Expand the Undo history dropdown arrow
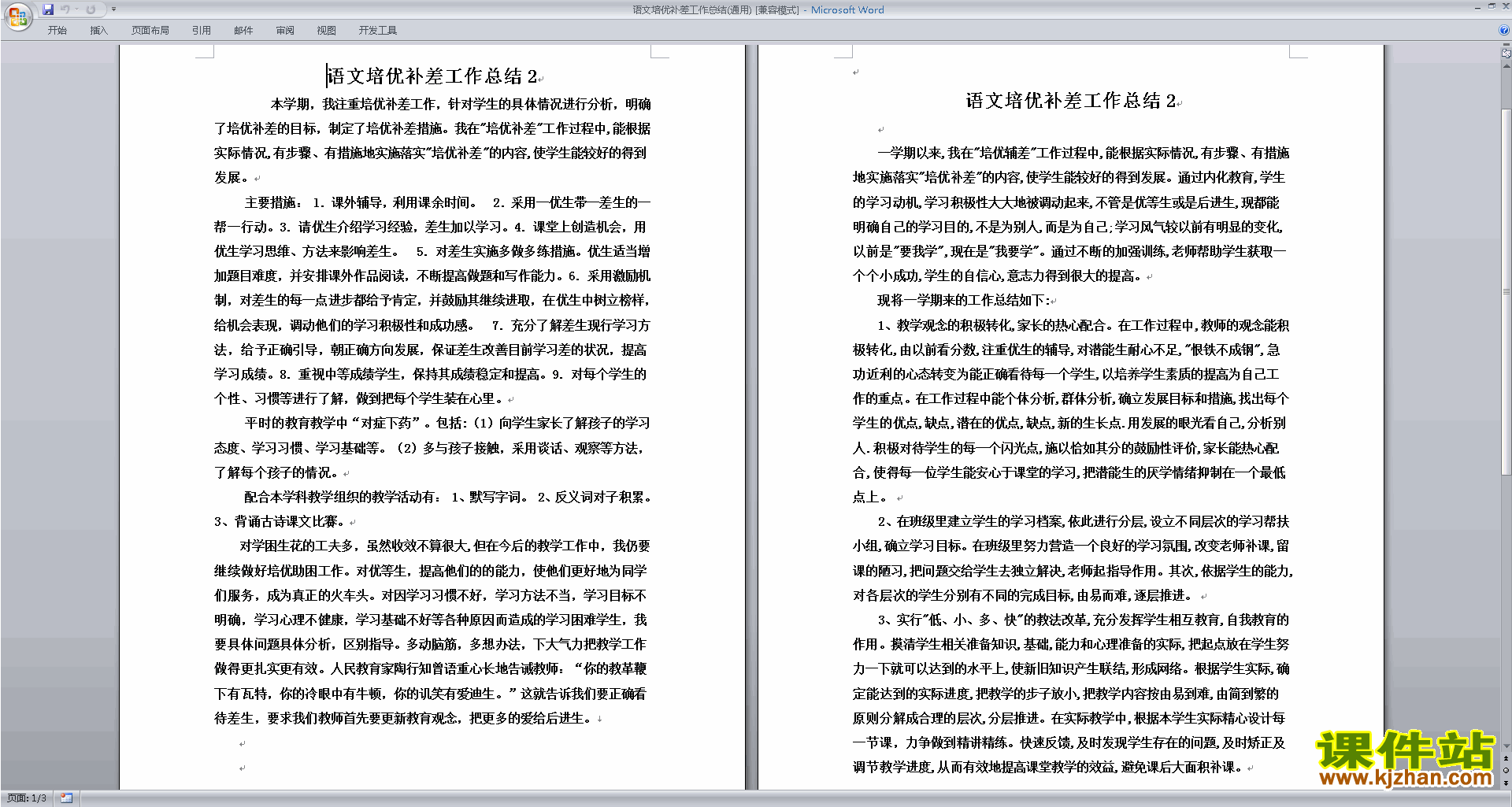The height and width of the screenshot is (807, 1512). coord(77,9)
